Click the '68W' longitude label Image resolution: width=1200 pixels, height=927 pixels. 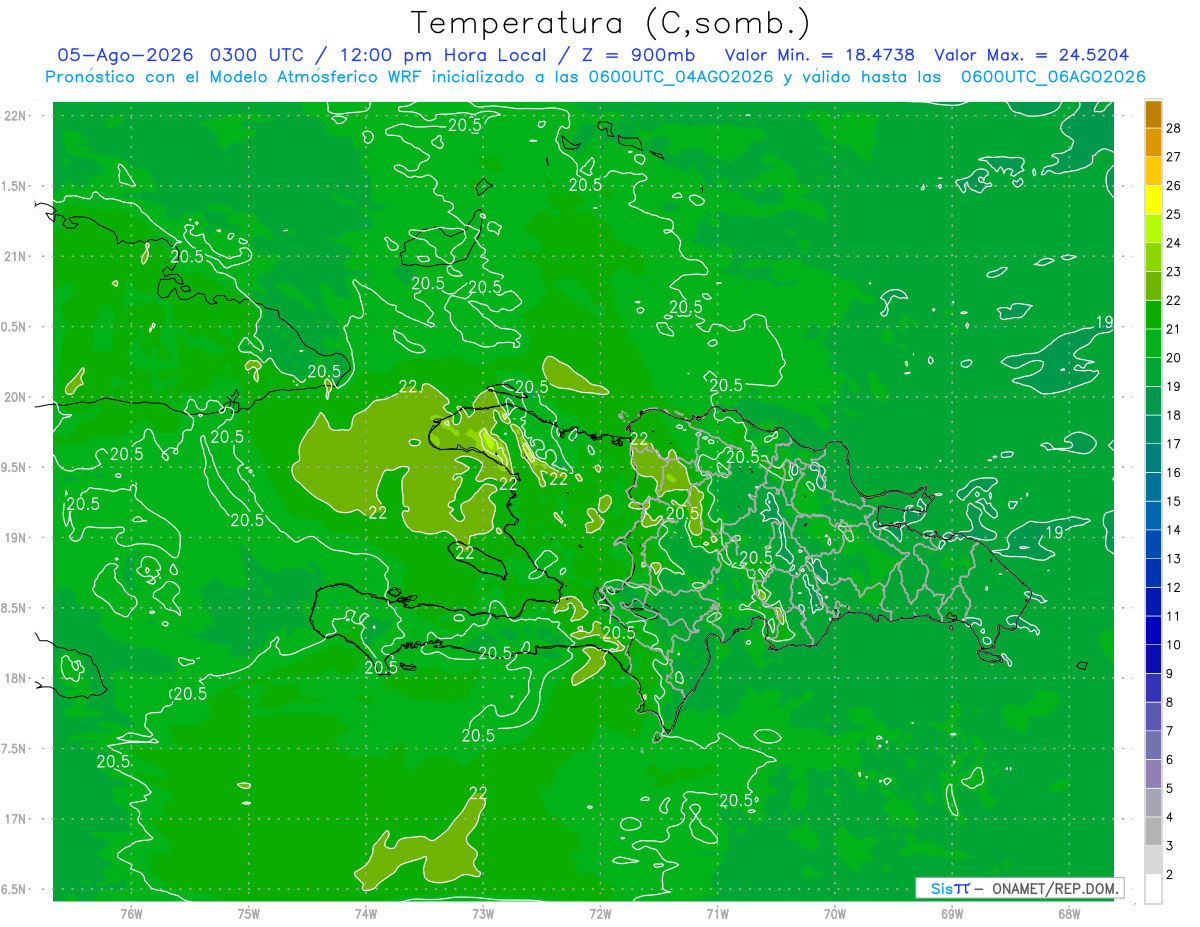pos(1069,914)
